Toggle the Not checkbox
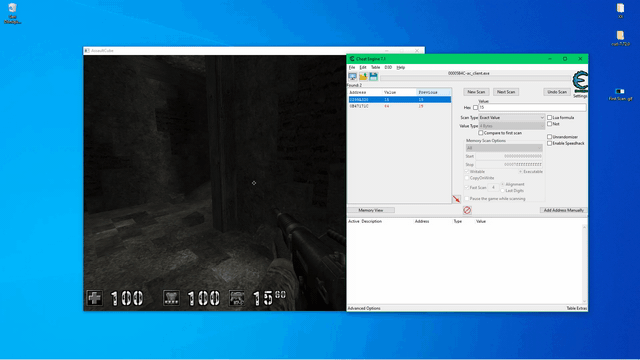 [x=549, y=124]
